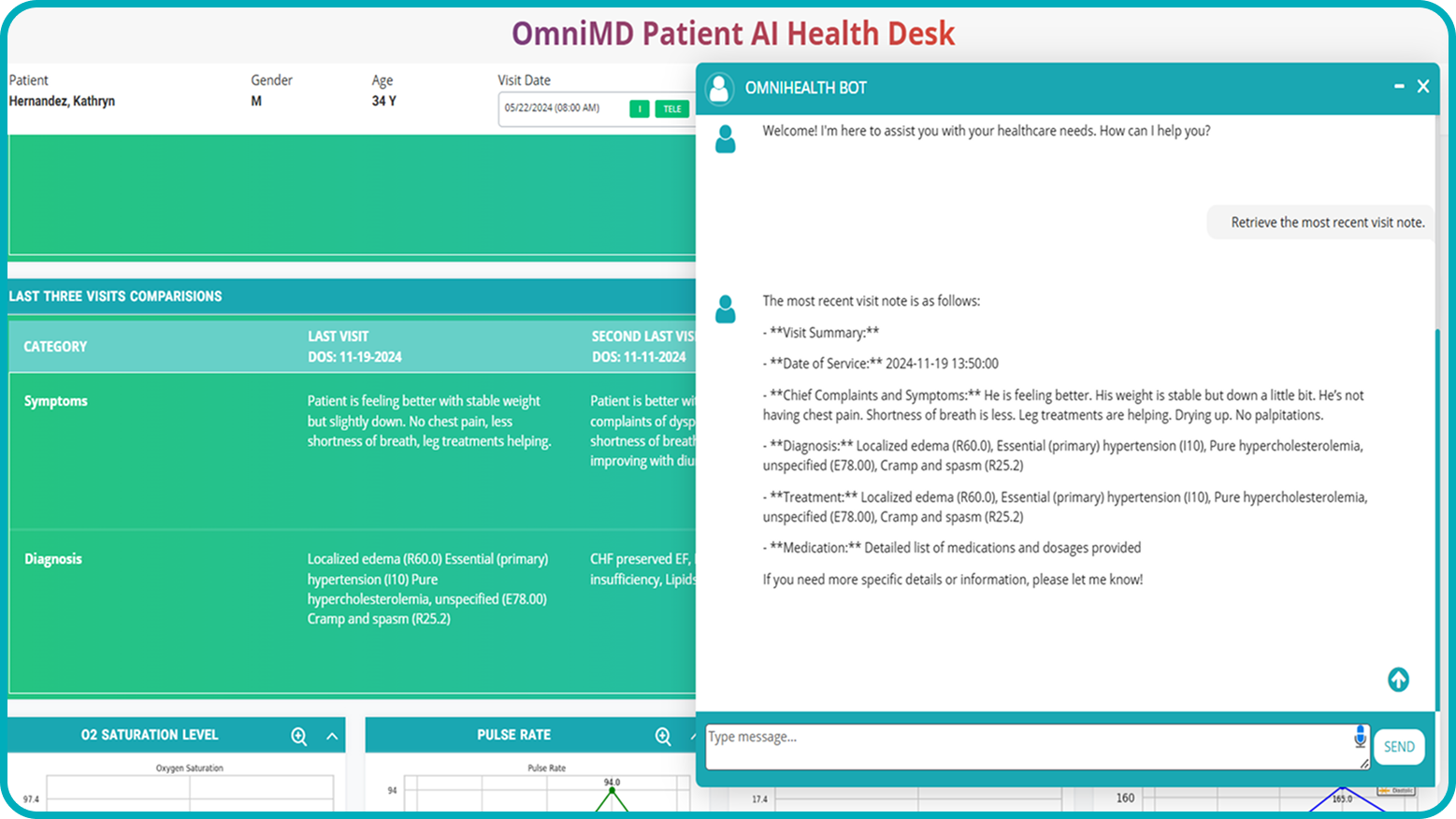Screen dimensions: 1456x819
Task: Click the chat panel vertical scrollbar
Action: 1437,519
